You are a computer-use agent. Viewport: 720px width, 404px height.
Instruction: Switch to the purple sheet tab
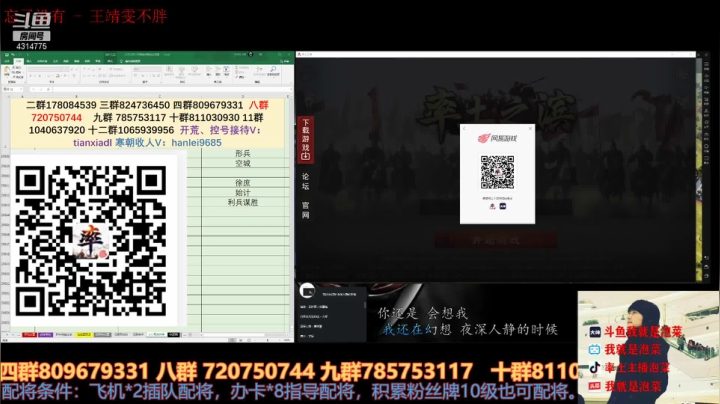click(45, 335)
